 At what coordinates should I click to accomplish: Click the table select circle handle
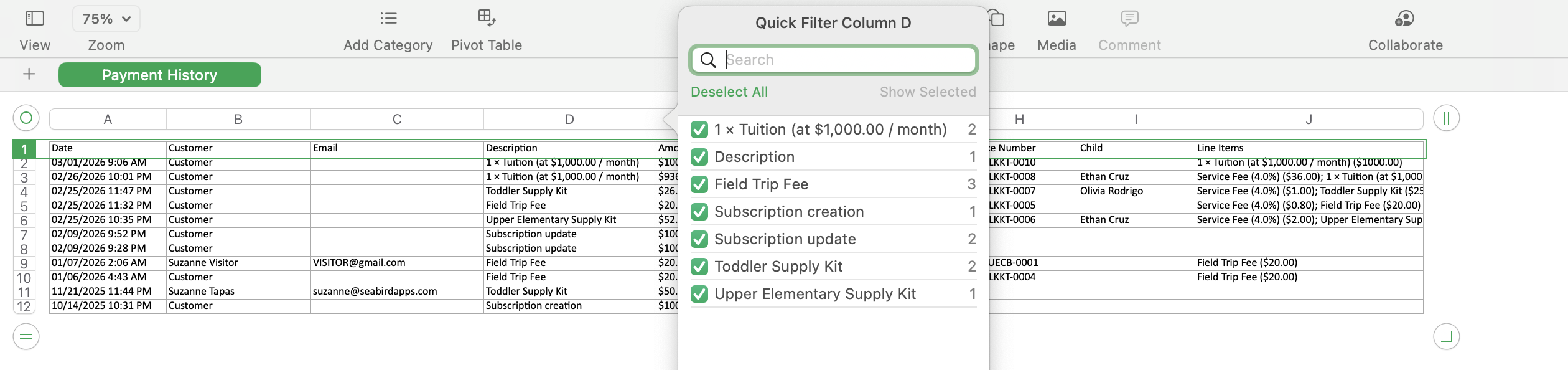tap(26, 118)
